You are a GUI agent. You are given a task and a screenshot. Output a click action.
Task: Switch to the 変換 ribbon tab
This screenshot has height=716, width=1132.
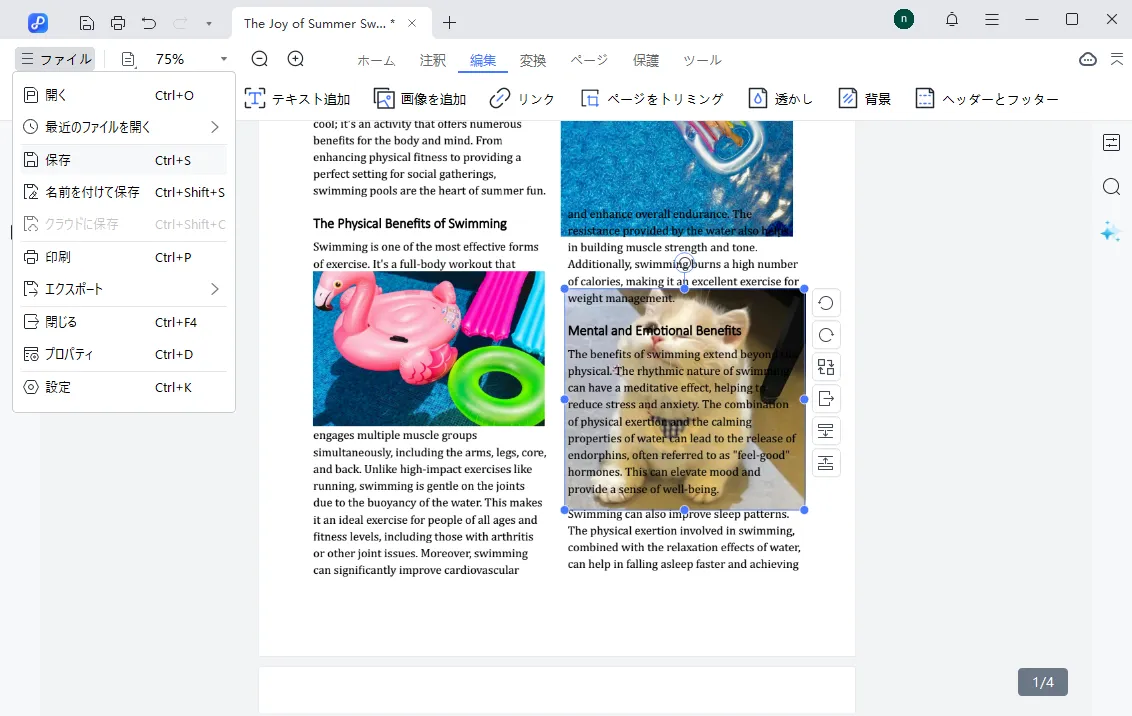click(x=533, y=60)
